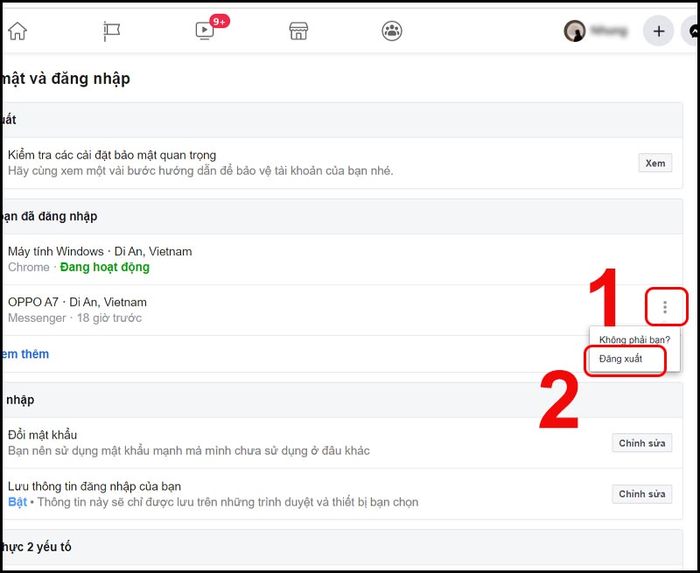The width and height of the screenshot is (700, 573).
Task: Click the plus Create button
Action: pyautogui.click(x=658, y=31)
